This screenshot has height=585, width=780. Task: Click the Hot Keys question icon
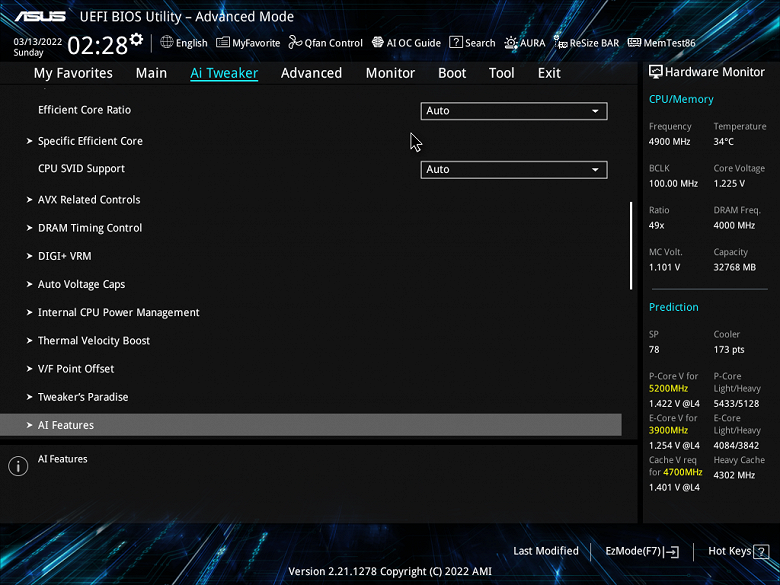click(x=761, y=551)
